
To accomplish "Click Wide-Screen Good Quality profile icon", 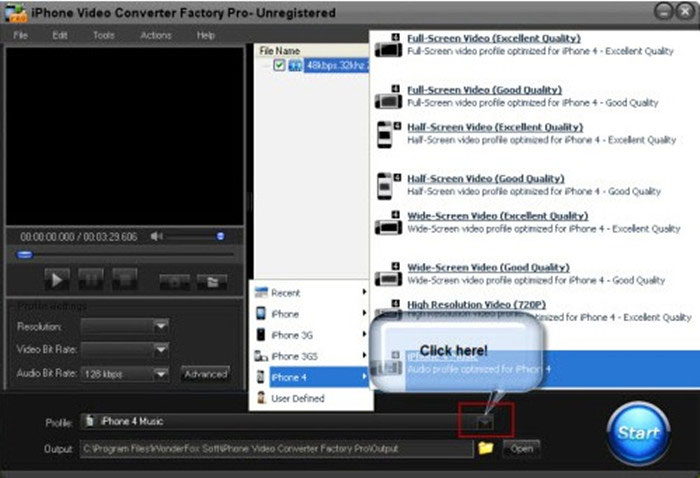I will pyautogui.click(x=388, y=274).
